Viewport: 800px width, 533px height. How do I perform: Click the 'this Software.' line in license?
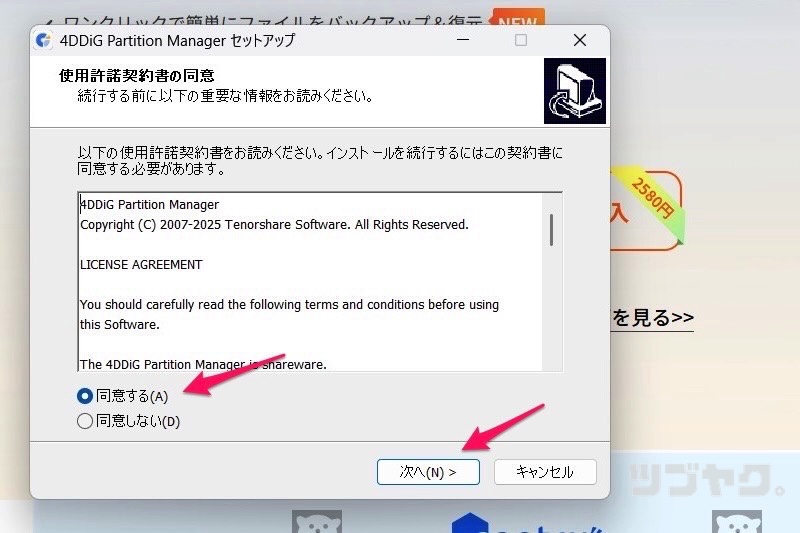point(120,324)
